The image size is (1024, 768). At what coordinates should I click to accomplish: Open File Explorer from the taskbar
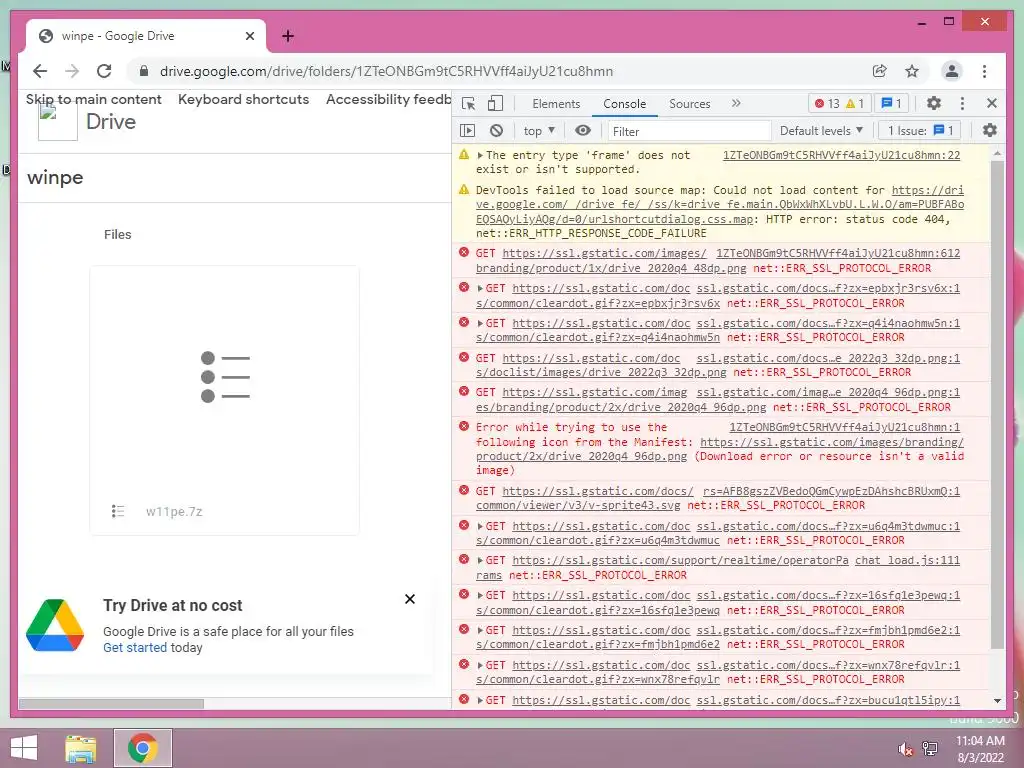tap(81, 748)
